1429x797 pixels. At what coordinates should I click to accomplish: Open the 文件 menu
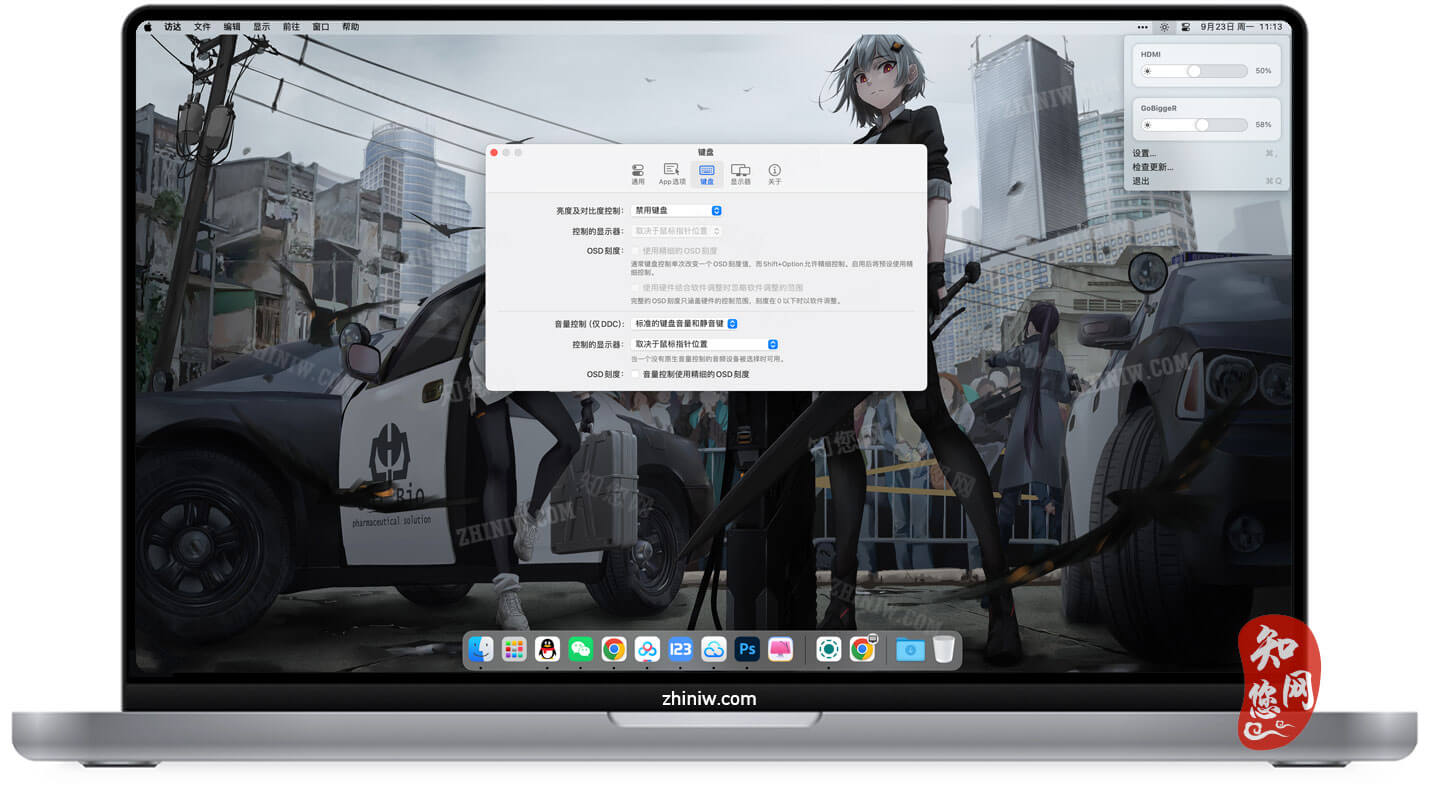point(202,27)
